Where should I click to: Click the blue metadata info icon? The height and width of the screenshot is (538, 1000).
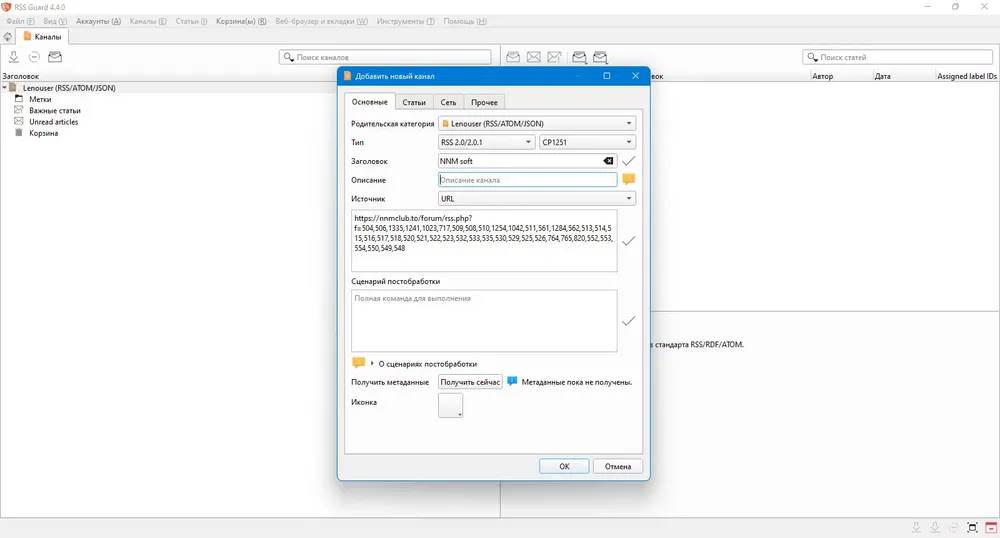pos(512,382)
